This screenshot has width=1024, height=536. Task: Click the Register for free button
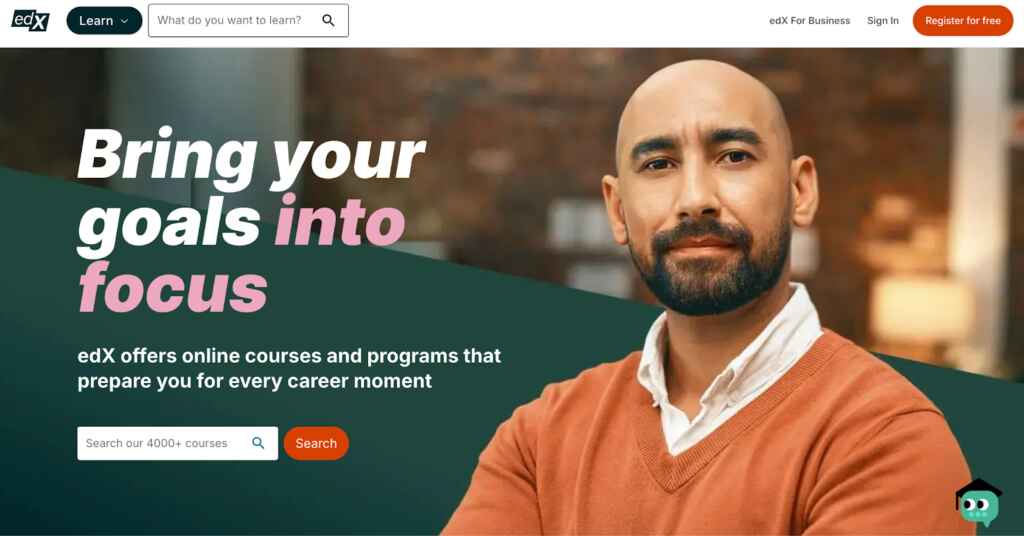click(963, 20)
